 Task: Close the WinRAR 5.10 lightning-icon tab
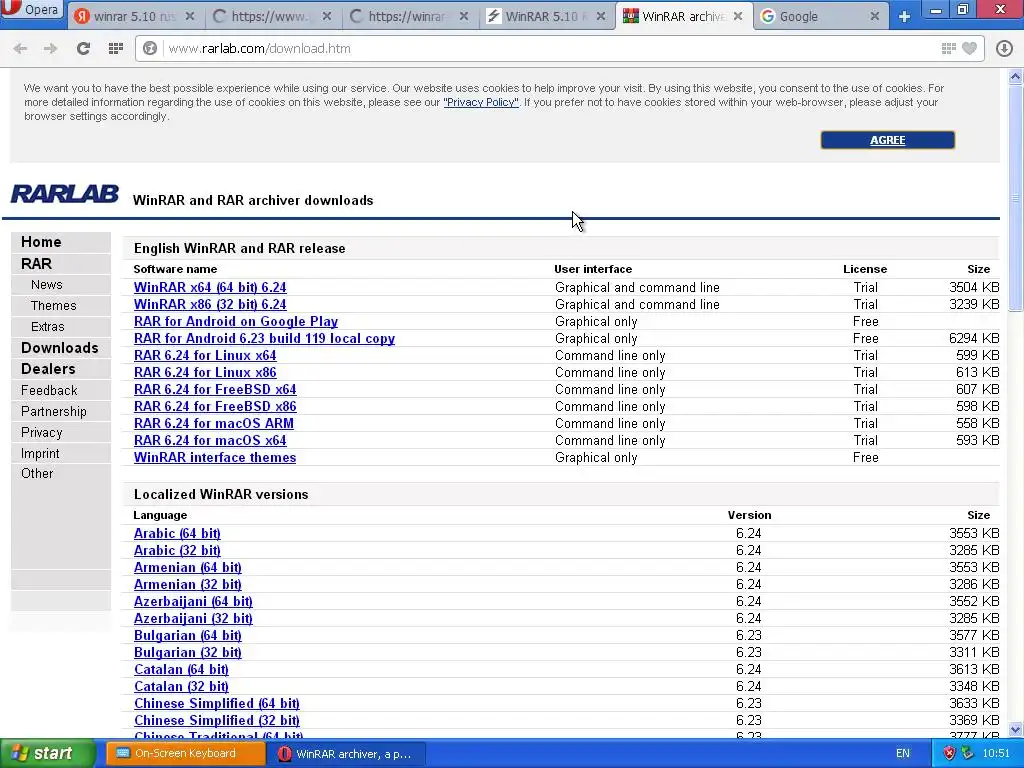(x=601, y=16)
